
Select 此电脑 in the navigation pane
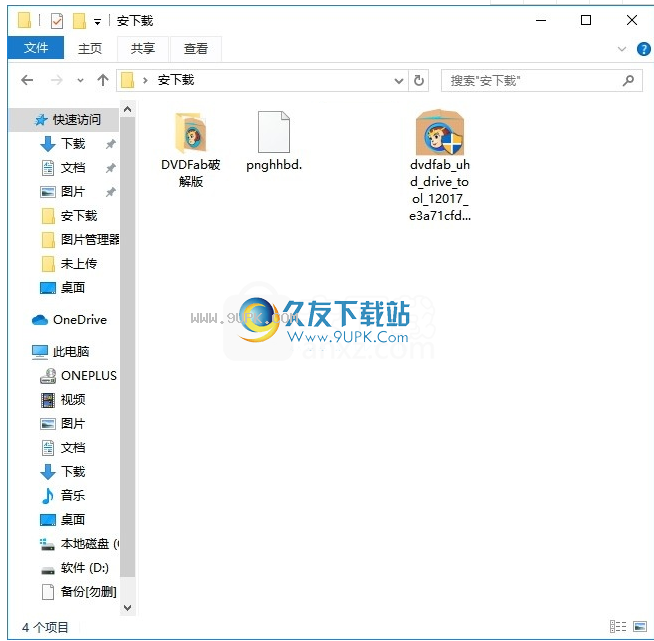(60, 352)
